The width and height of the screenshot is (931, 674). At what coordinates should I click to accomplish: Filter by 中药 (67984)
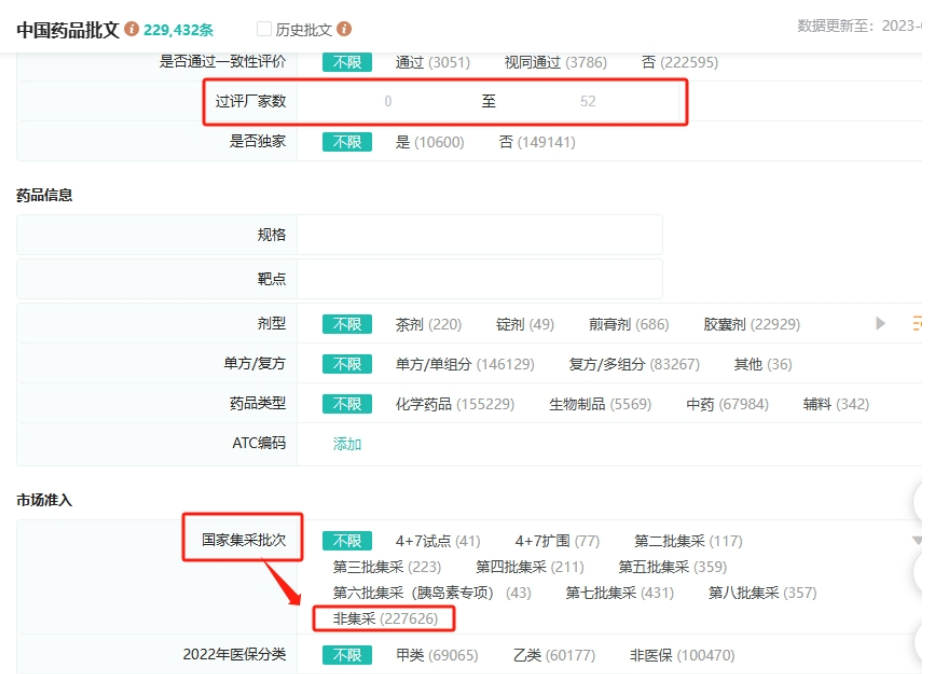coord(727,404)
